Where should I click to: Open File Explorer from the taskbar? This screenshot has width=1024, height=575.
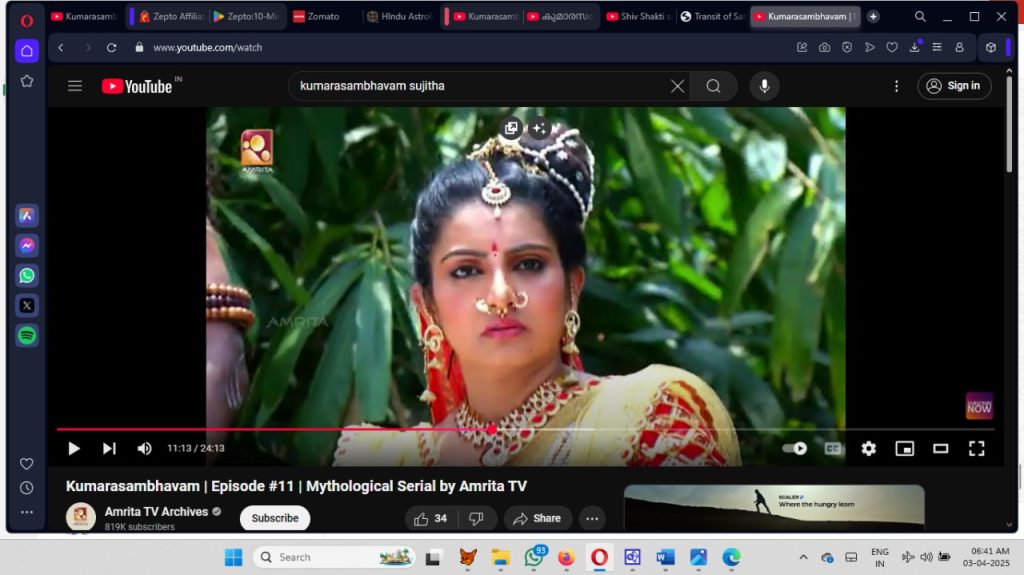(501, 557)
